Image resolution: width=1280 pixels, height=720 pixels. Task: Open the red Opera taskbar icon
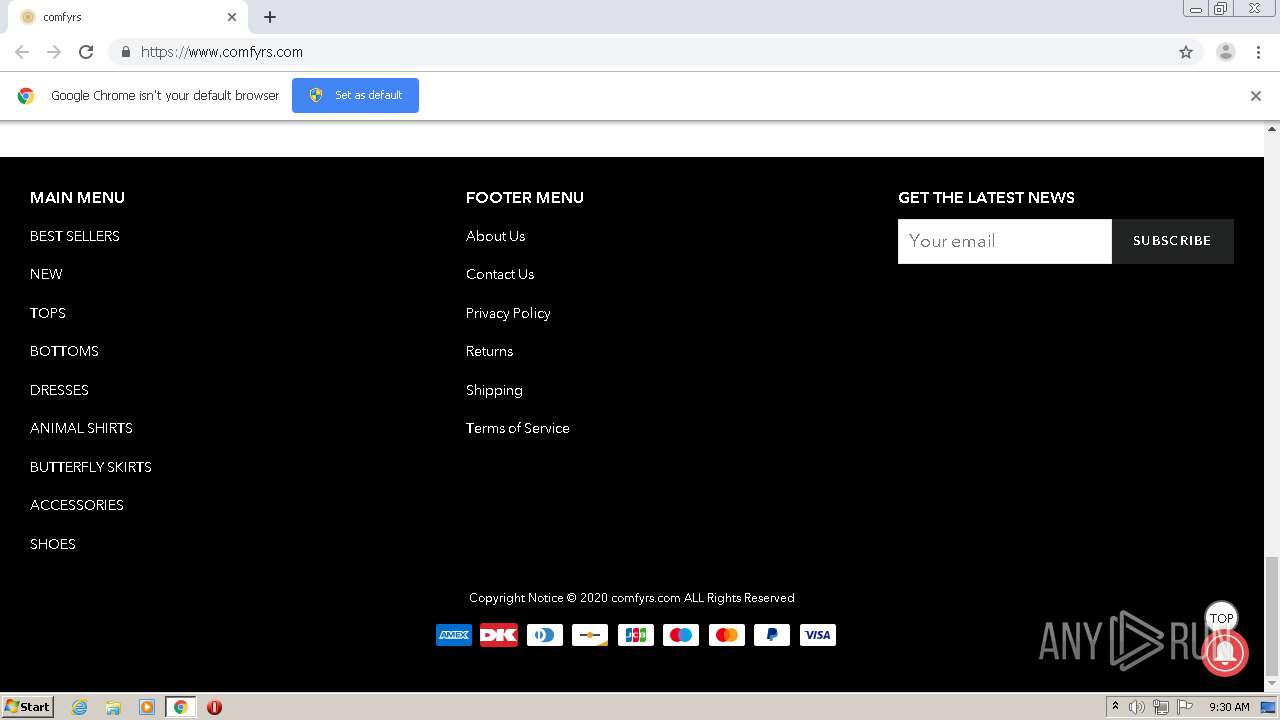[x=214, y=707]
